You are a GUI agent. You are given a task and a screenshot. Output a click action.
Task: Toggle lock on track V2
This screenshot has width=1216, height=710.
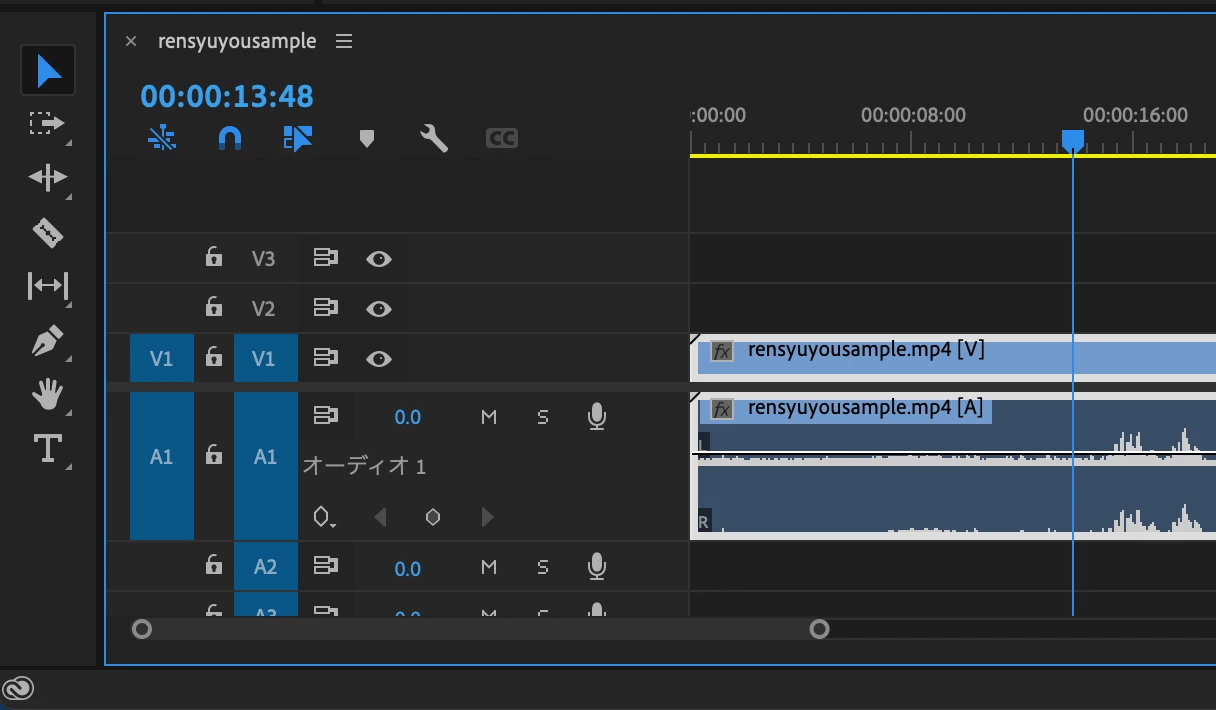click(x=213, y=306)
